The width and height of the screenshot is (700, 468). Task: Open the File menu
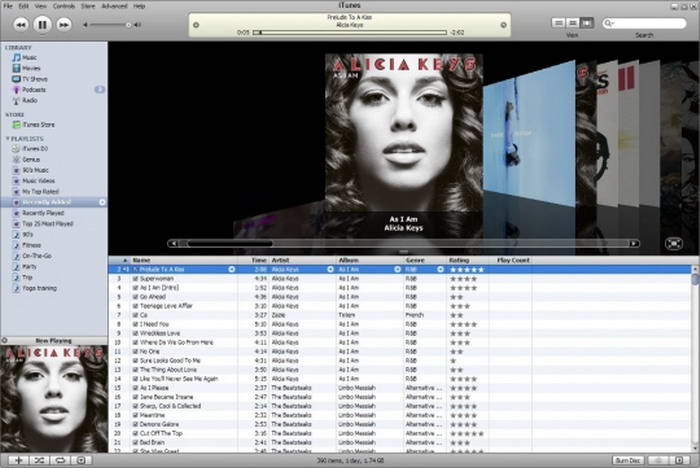pos(8,6)
